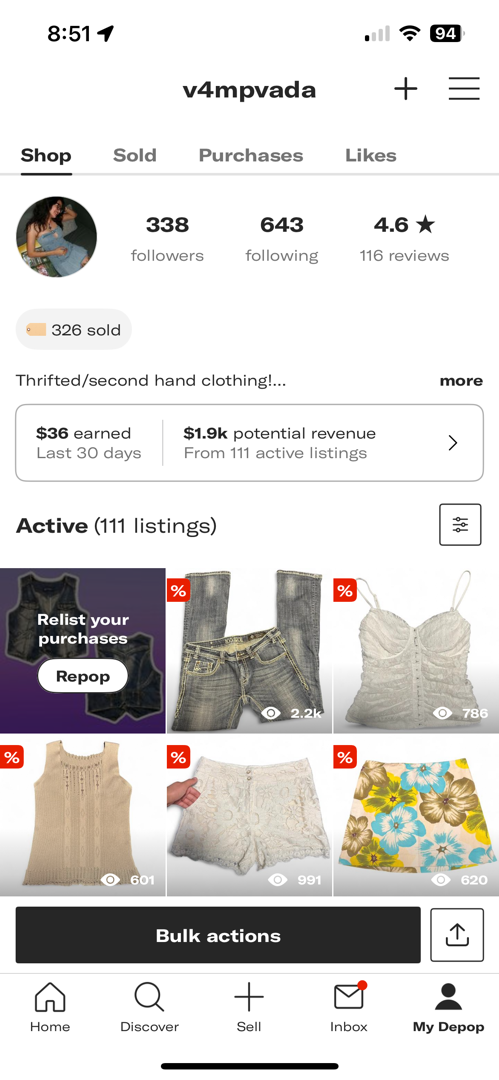
Task: Expand the bio with more
Action: (x=461, y=381)
